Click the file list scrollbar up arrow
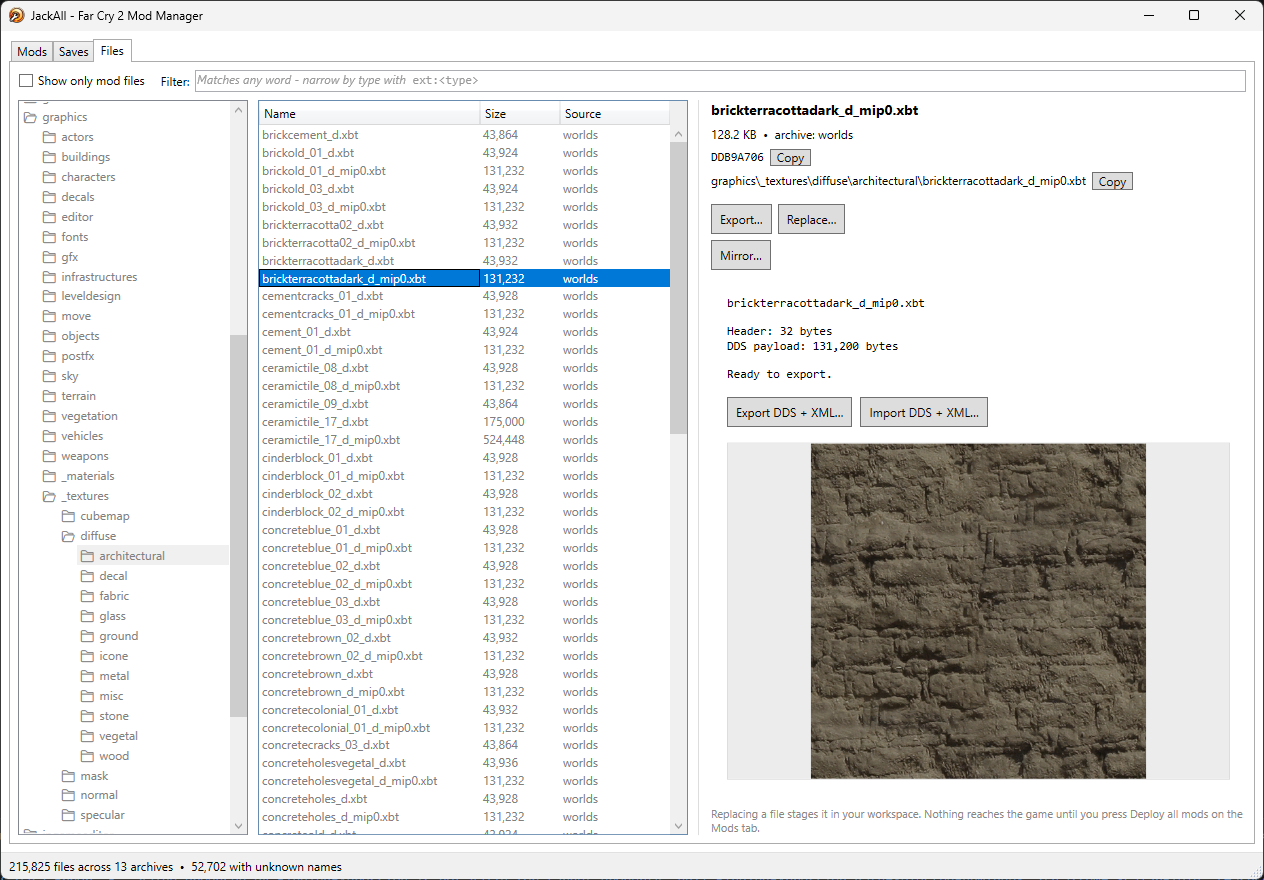The image size is (1264, 880). (679, 133)
